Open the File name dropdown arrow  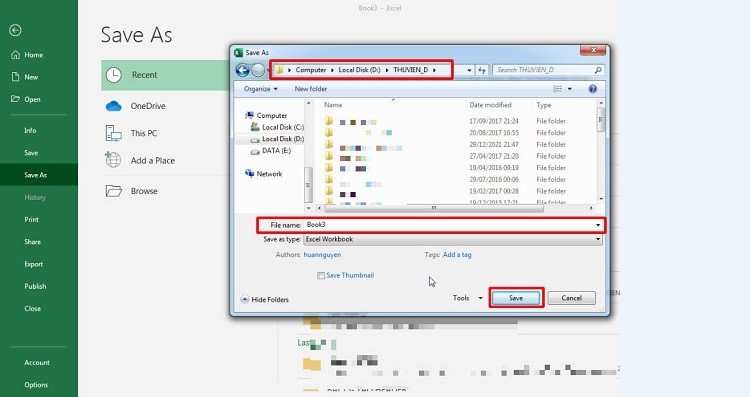point(598,225)
